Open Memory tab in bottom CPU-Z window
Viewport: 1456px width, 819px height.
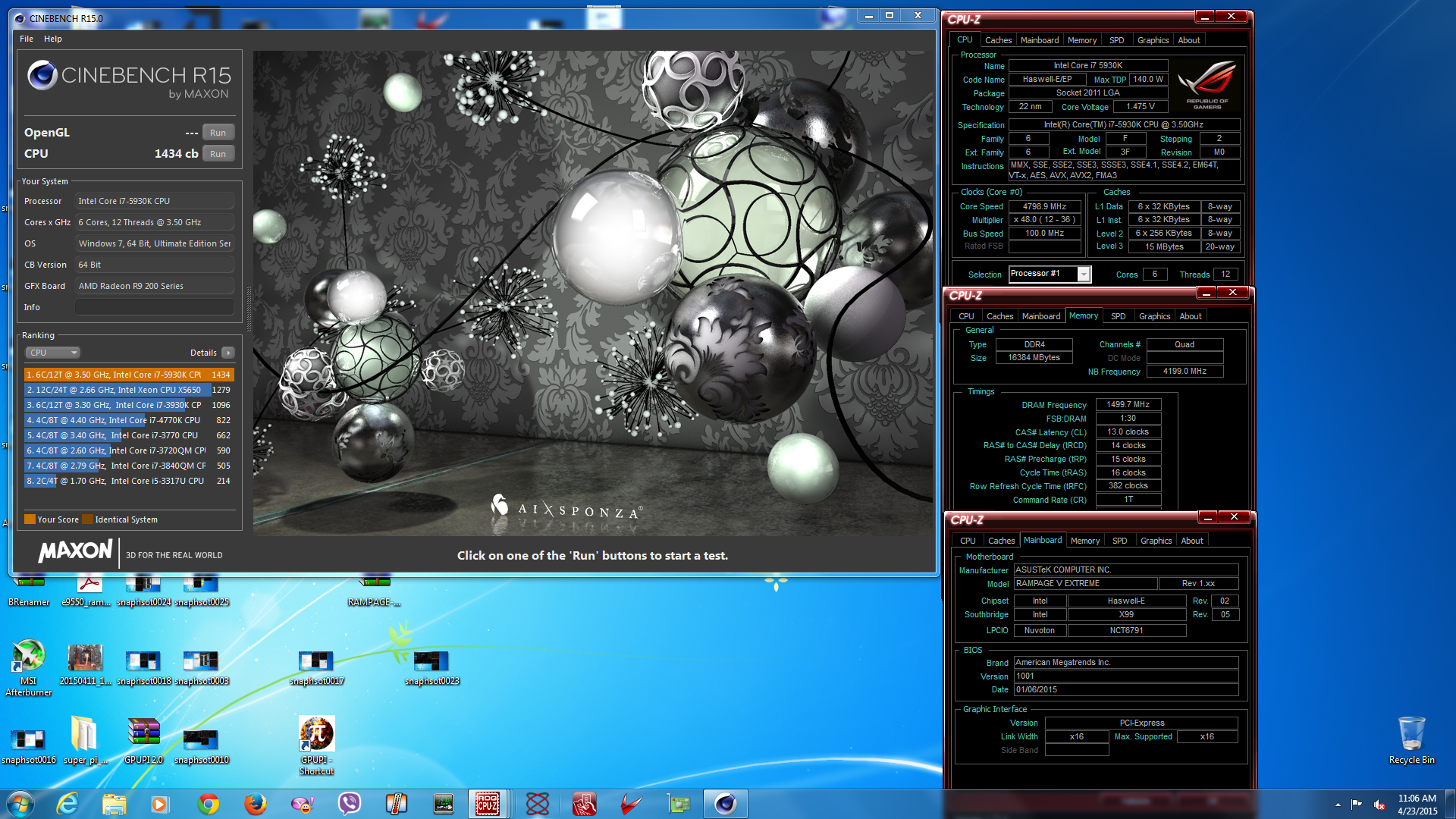tap(1084, 541)
